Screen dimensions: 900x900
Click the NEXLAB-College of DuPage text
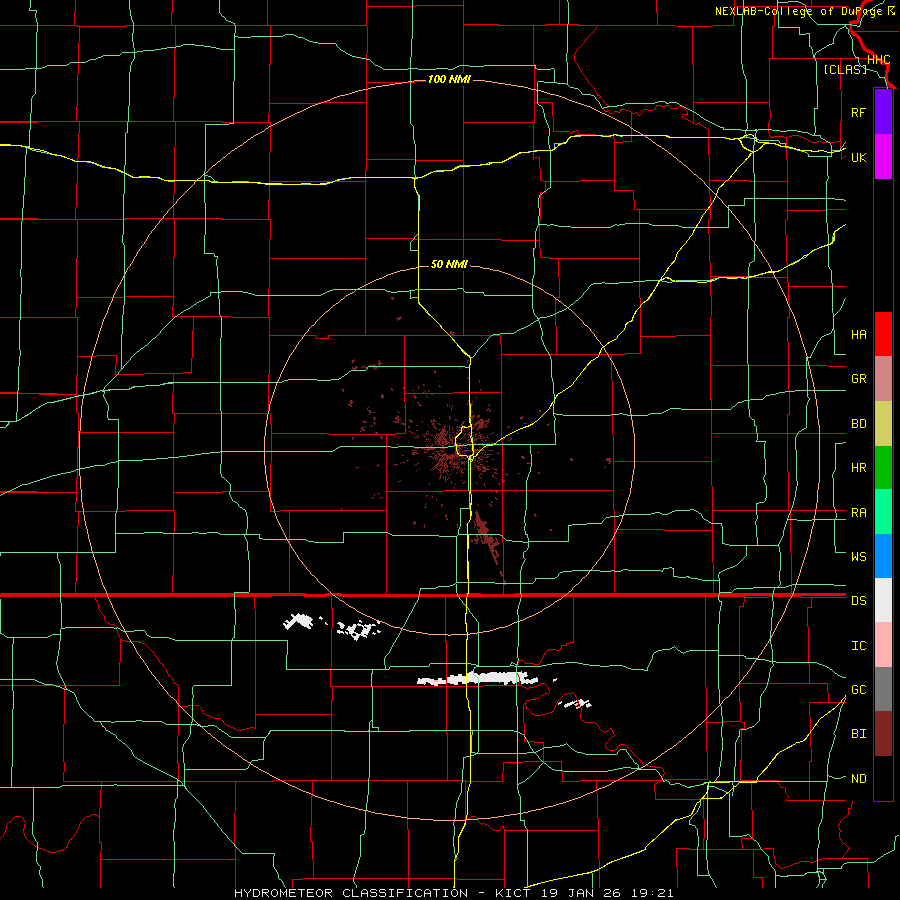pyautogui.click(x=800, y=11)
